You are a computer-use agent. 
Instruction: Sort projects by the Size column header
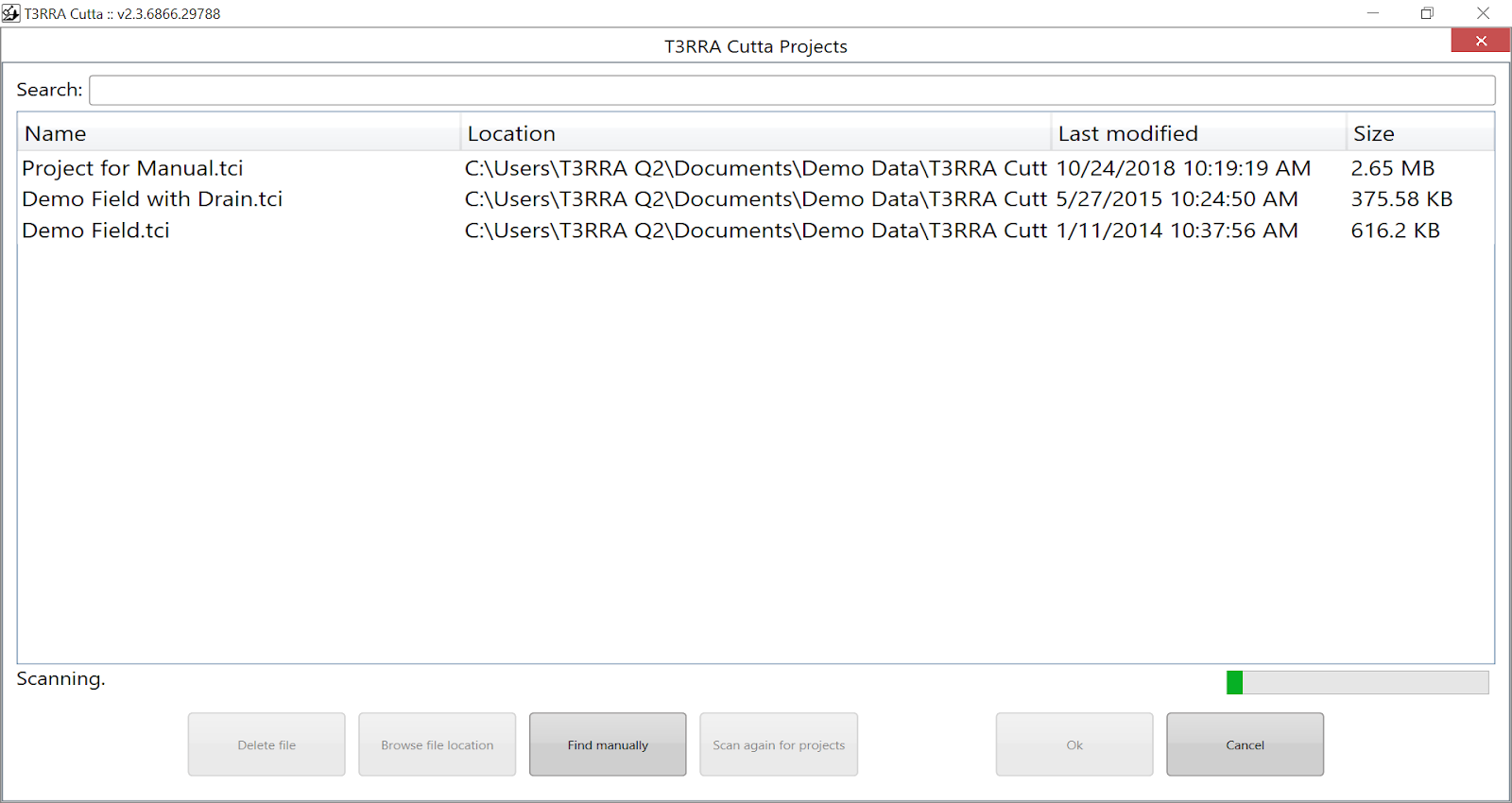[1420, 133]
